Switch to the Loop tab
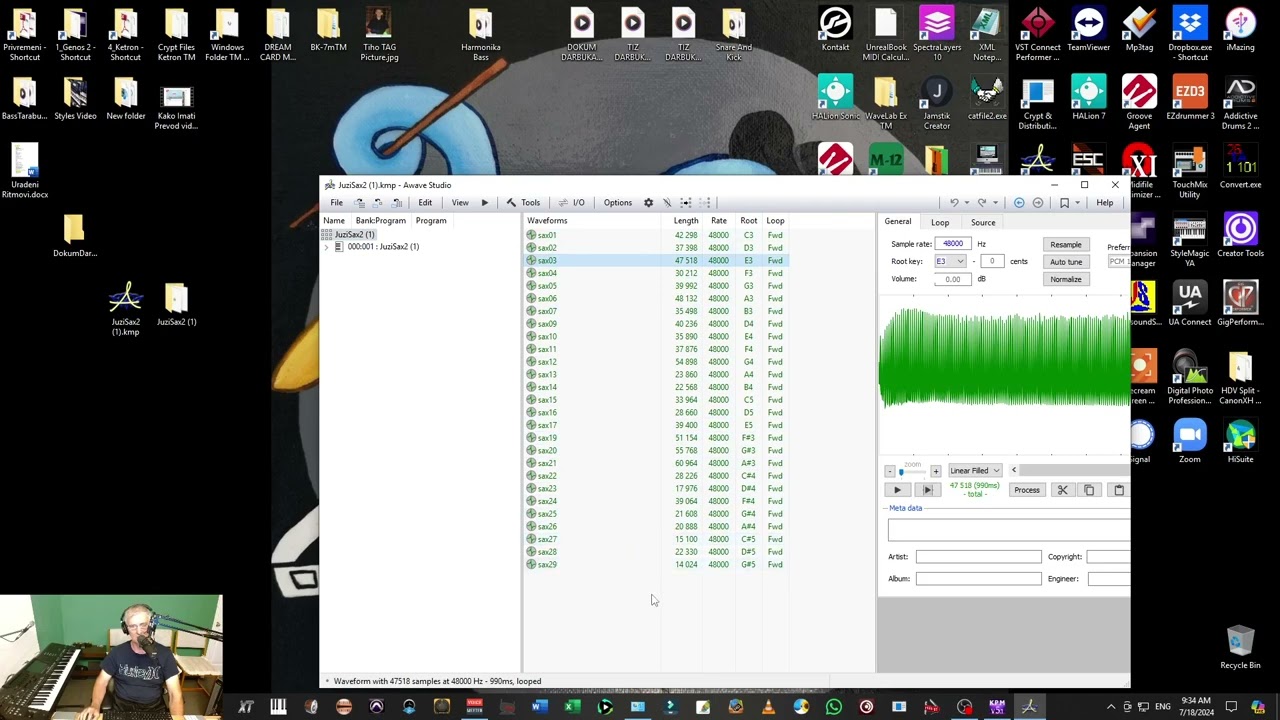 pos(940,222)
